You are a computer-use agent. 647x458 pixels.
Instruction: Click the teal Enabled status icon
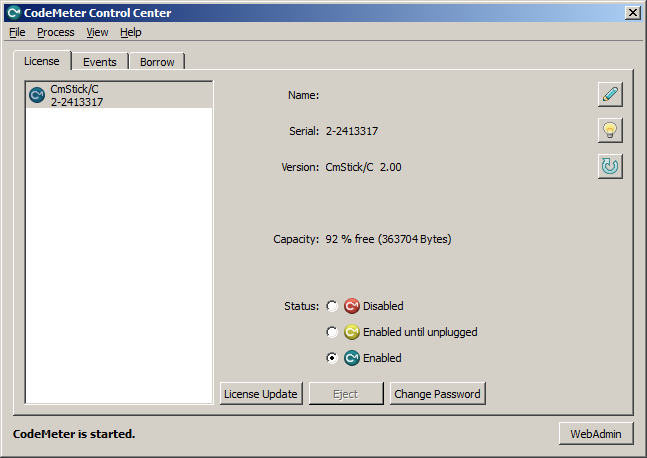tap(352, 358)
